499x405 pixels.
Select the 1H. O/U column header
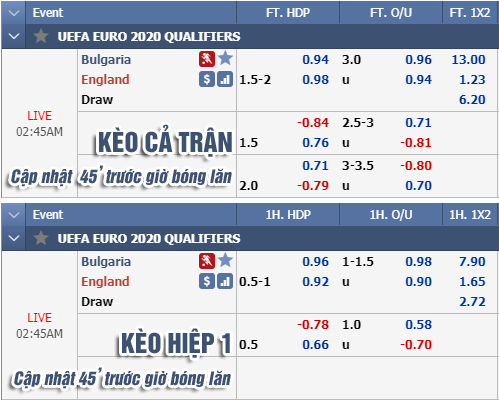(x=391, y=215)
